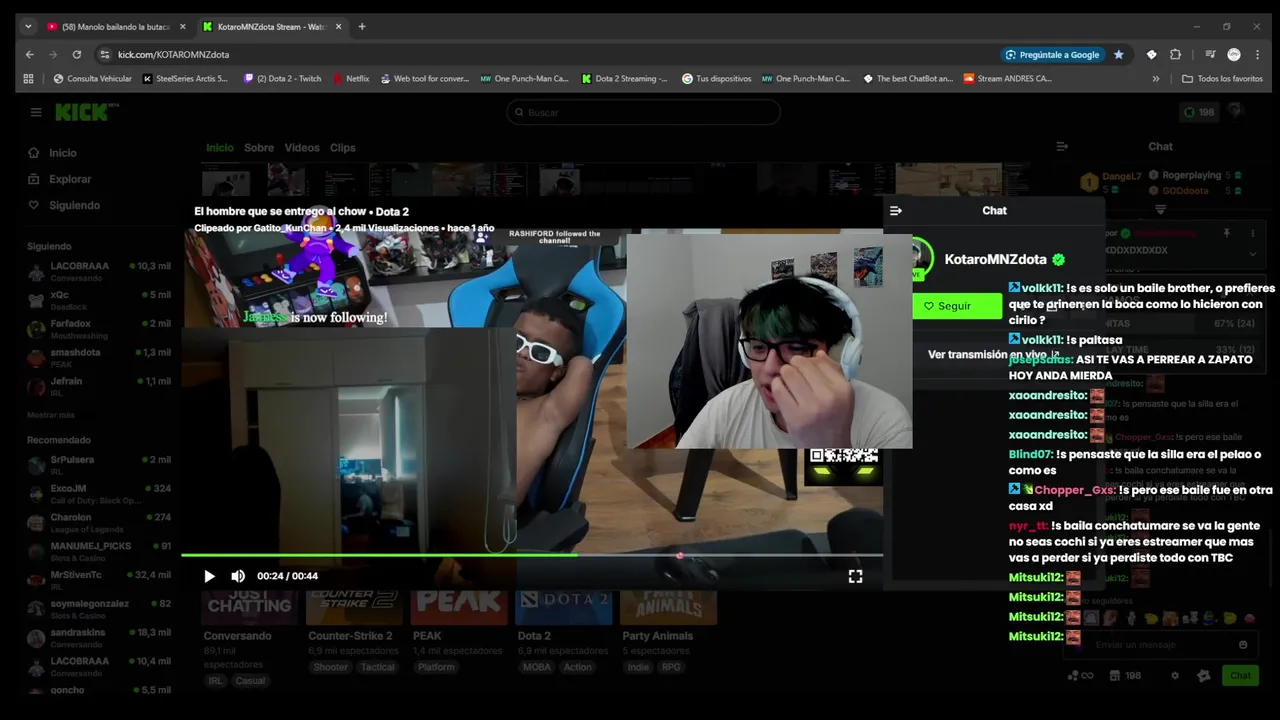This screenshot has width=1280, height=720.
Task: Close the KotaroMNZdota Stream browser tab
Action: coord(338,27)
